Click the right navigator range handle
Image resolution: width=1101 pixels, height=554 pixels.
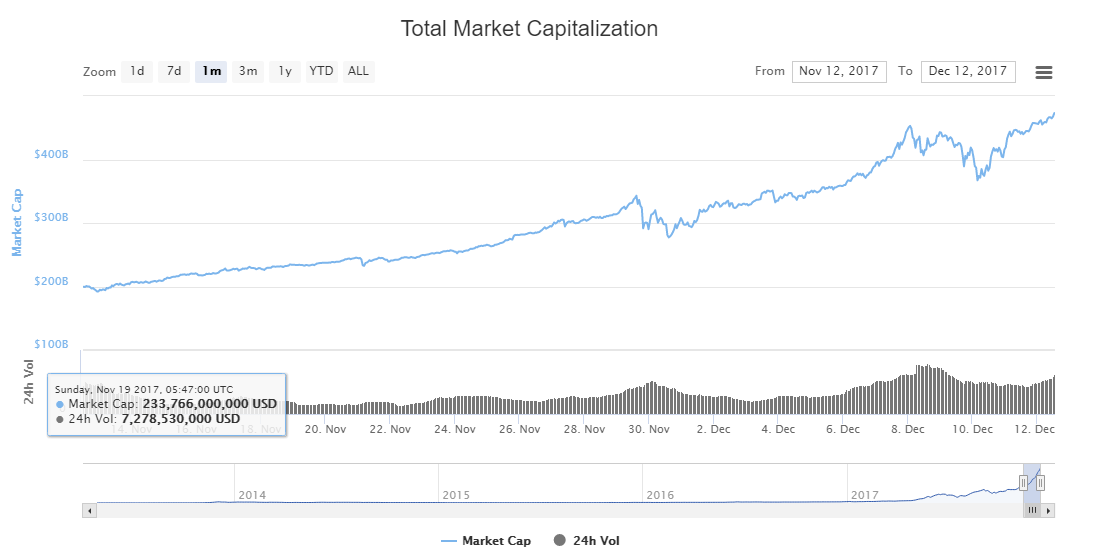coord(1041,482)
